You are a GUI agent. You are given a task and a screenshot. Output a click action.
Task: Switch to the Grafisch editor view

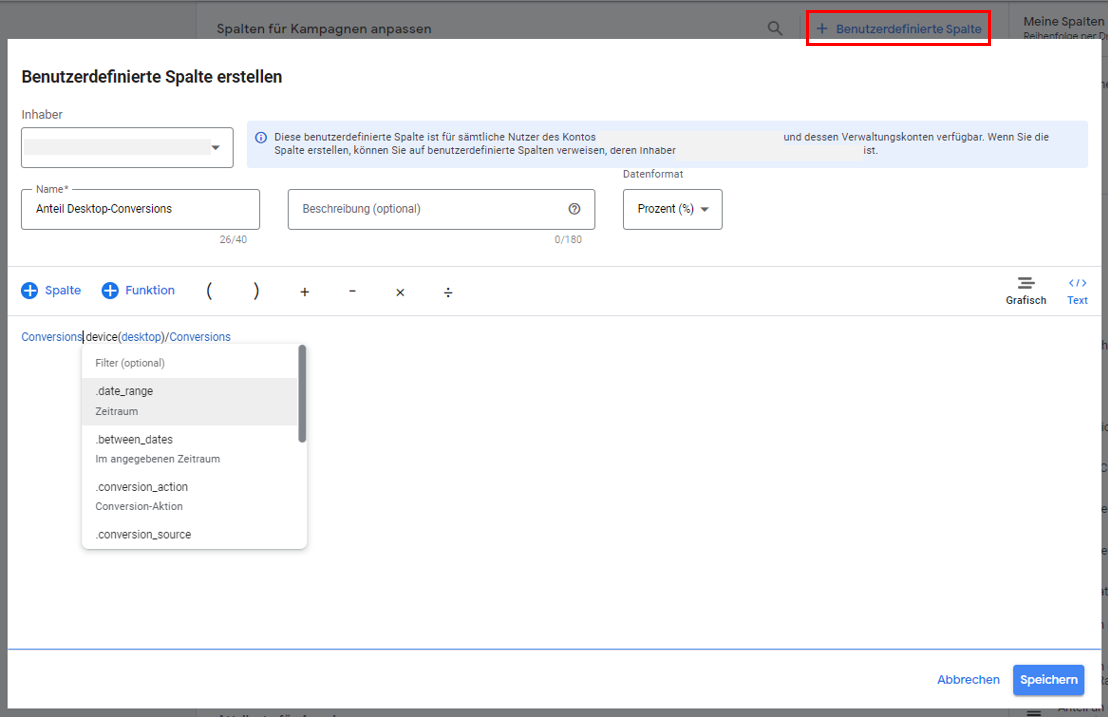(1025, 291)
